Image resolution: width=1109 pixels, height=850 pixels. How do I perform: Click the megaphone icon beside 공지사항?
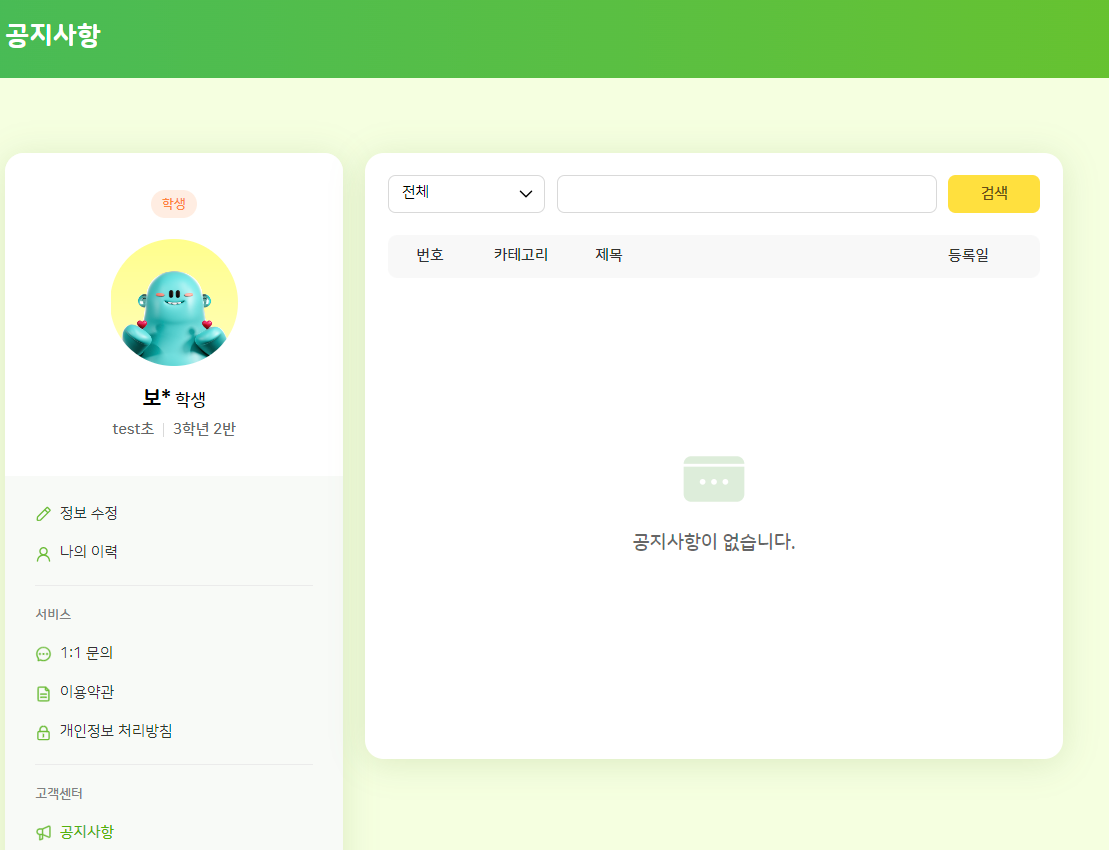pyautogui.click(x=43, y=833)
